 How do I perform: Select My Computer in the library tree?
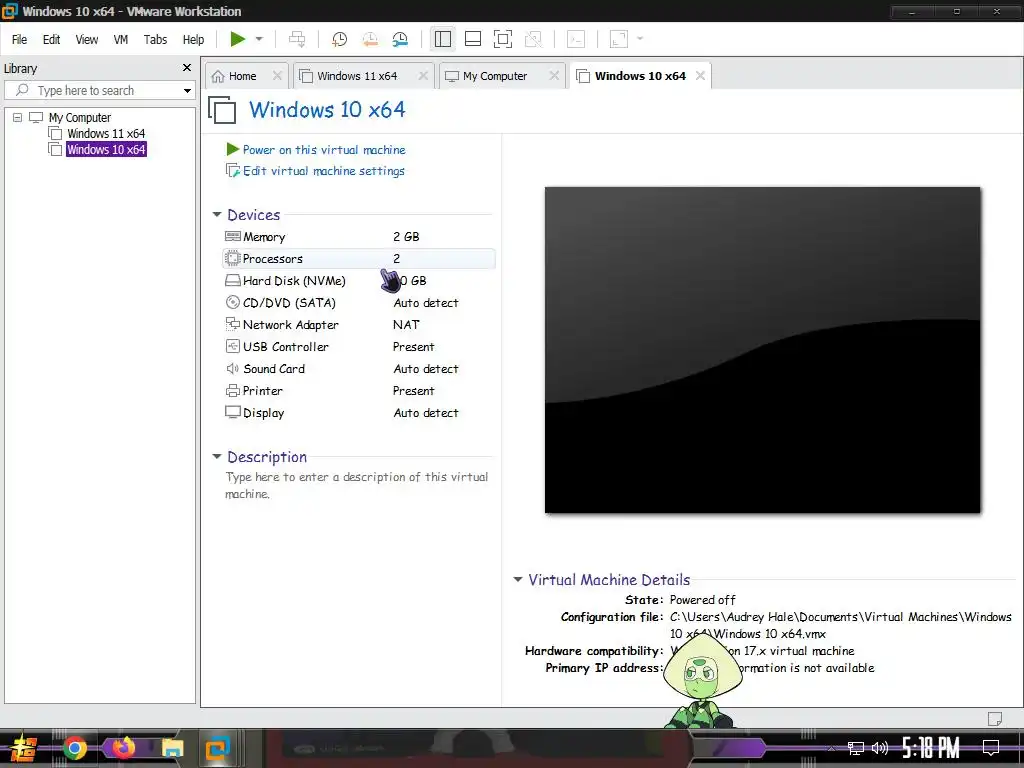tap(80, 118)
